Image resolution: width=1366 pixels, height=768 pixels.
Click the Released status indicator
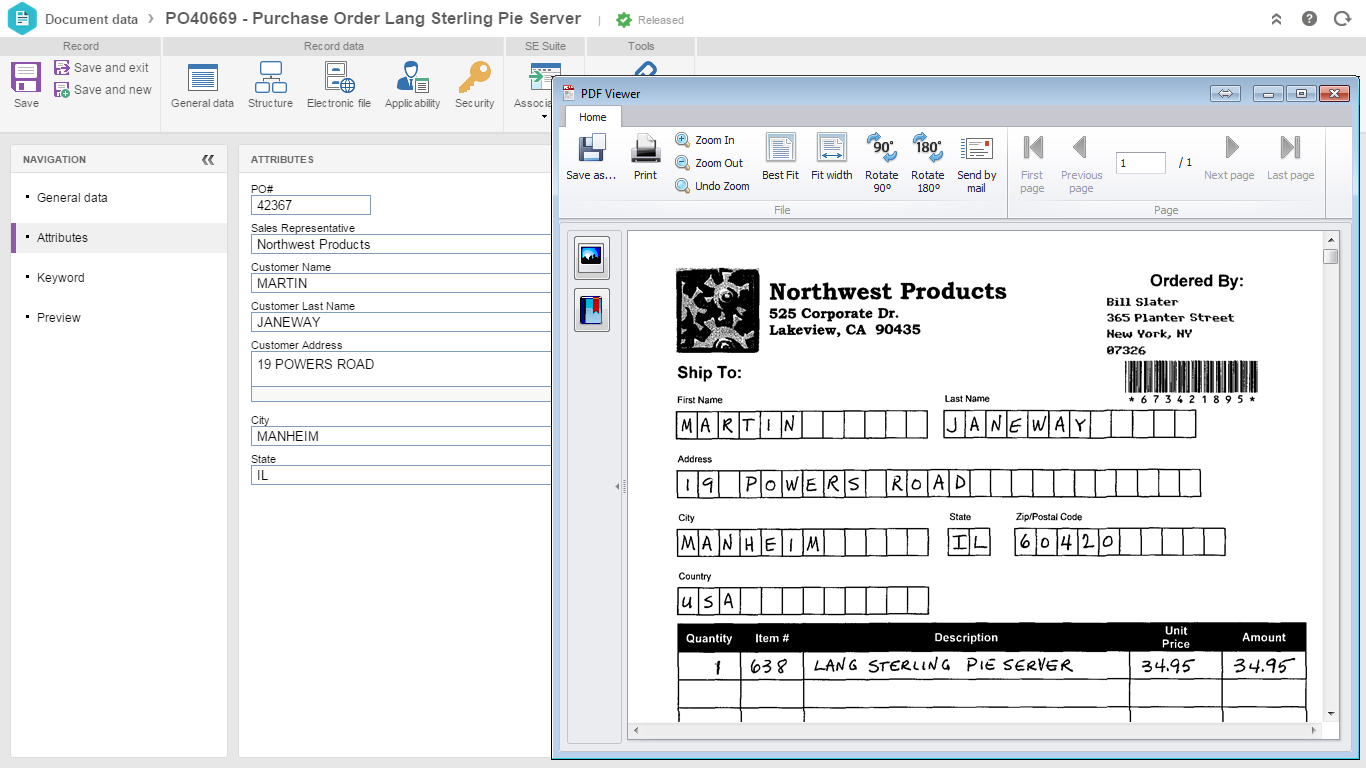pyautogui.click(x=650, y=20)
